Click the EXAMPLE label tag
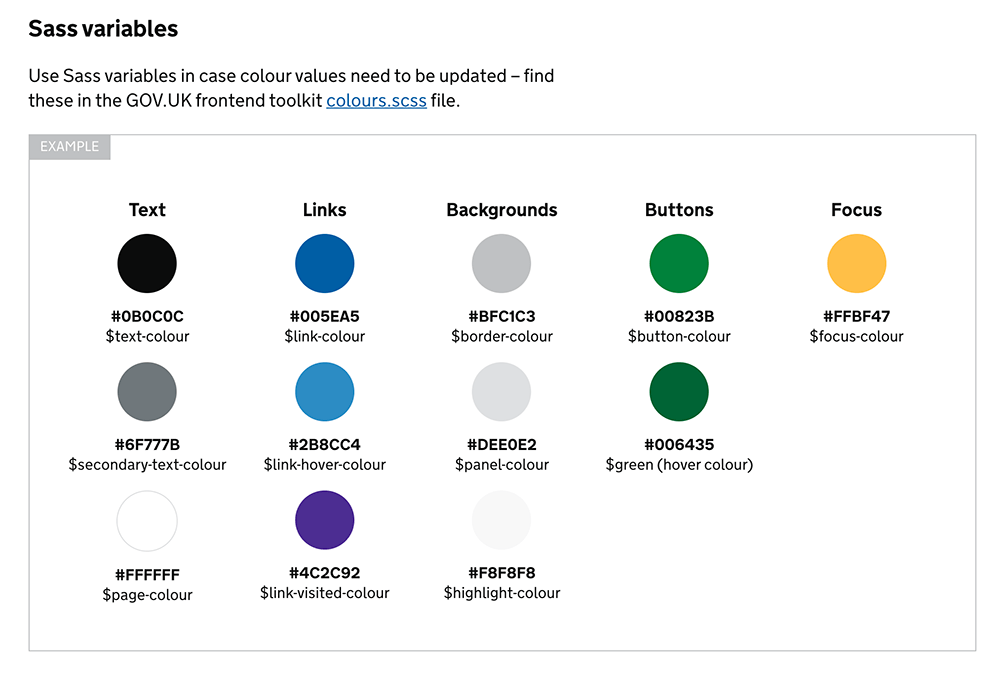The width and height of the screenshot is (1000, 675). (70, 147)
